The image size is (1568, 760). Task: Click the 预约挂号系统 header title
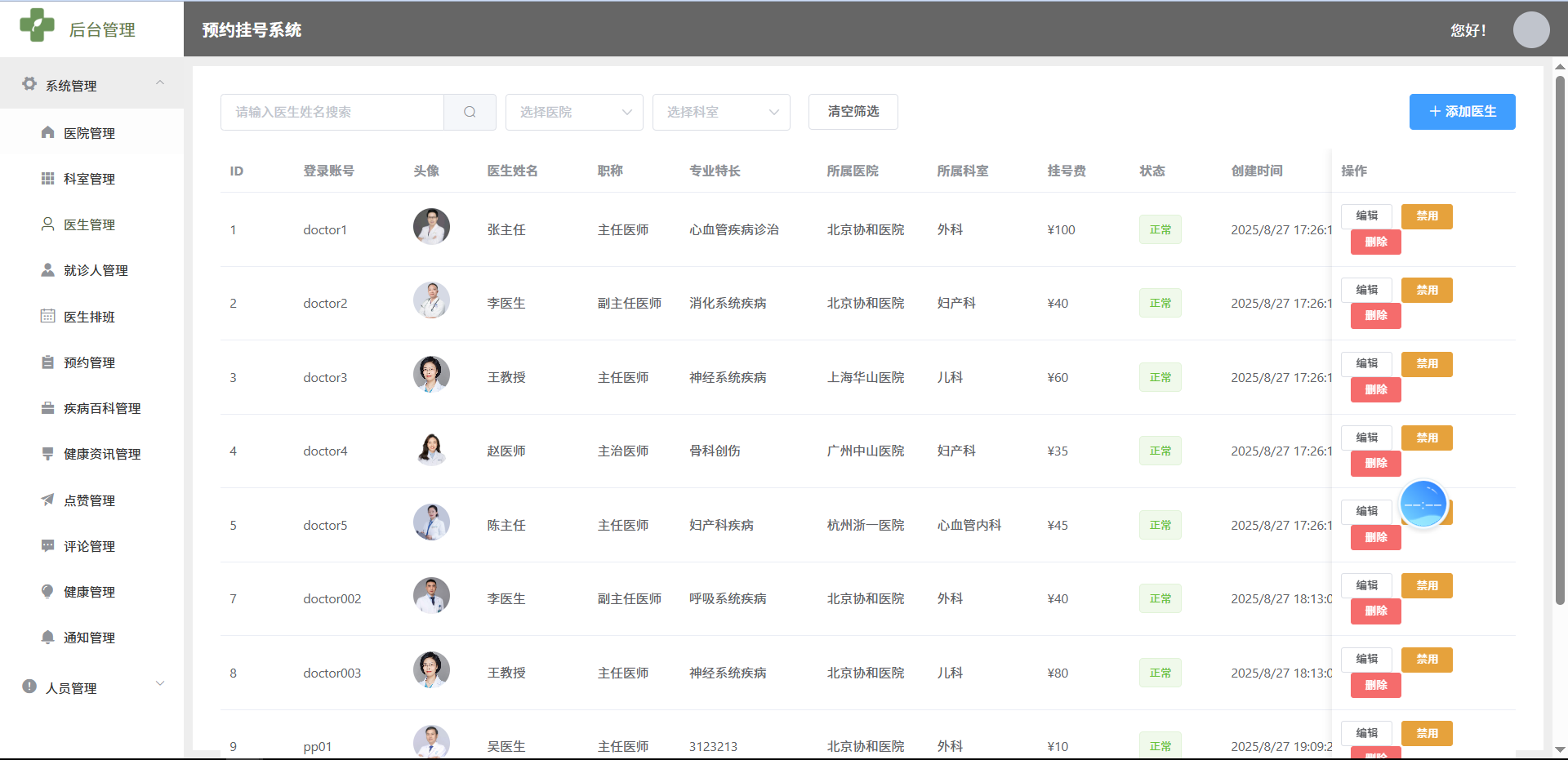(252, 30)
